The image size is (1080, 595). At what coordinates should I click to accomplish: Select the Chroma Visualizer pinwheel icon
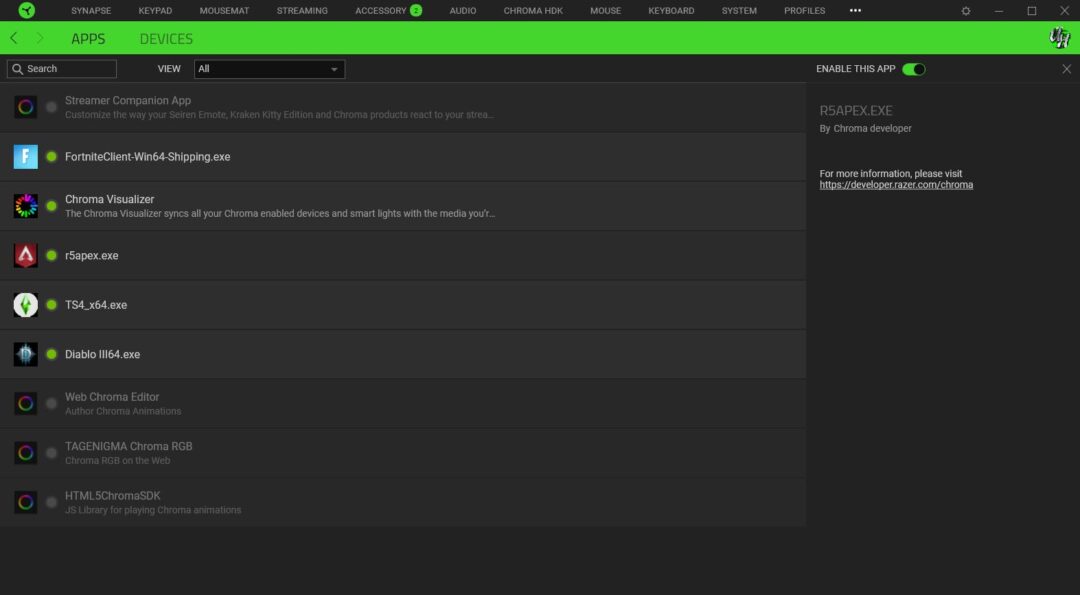click(x=25, y=205)
